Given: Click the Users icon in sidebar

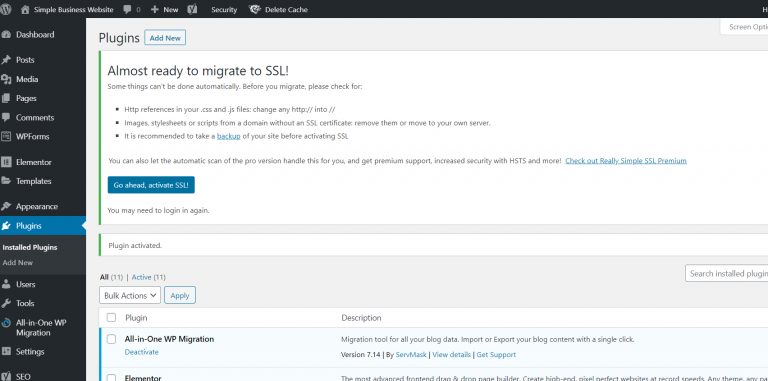Looking at the screenshot, I should 6,284.
